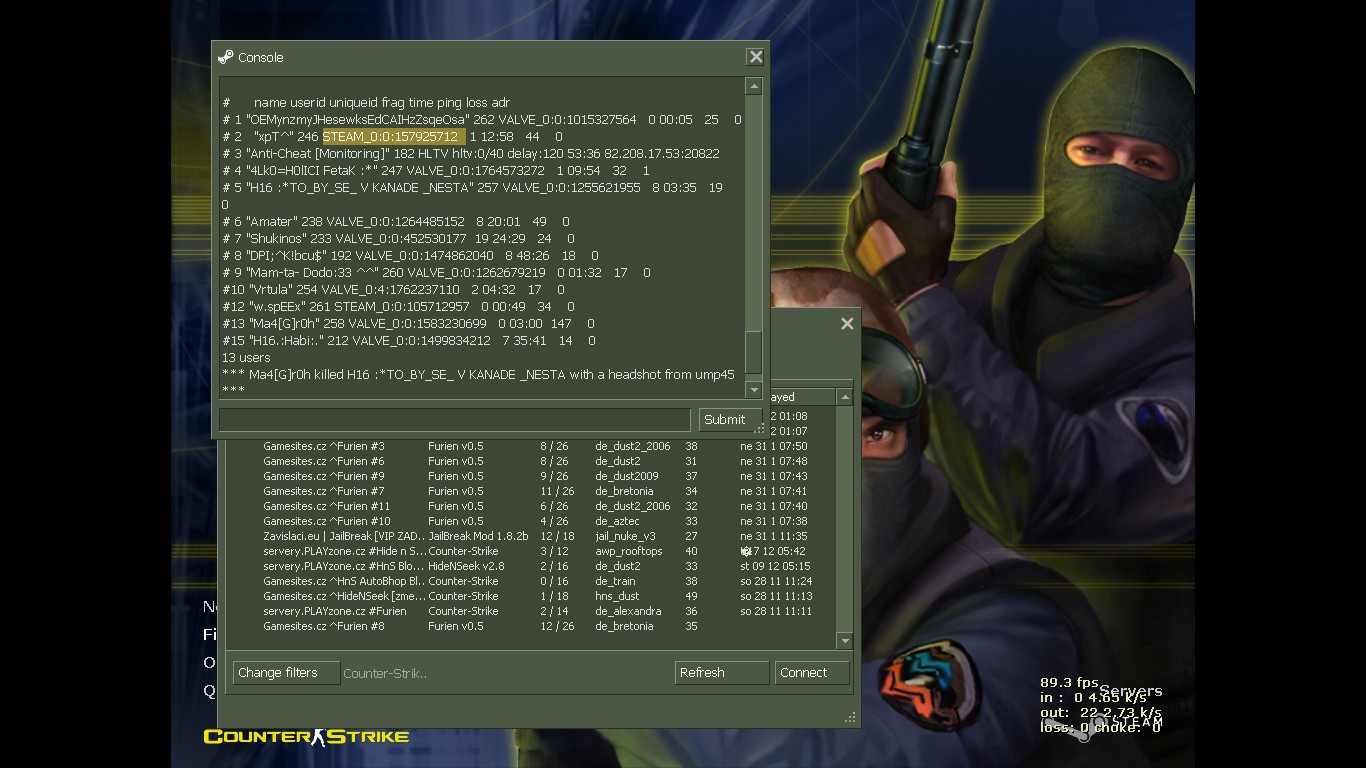Click the Steam icon in Console title bar
This screenshot has width=1366, height=768.
[226, 58]
